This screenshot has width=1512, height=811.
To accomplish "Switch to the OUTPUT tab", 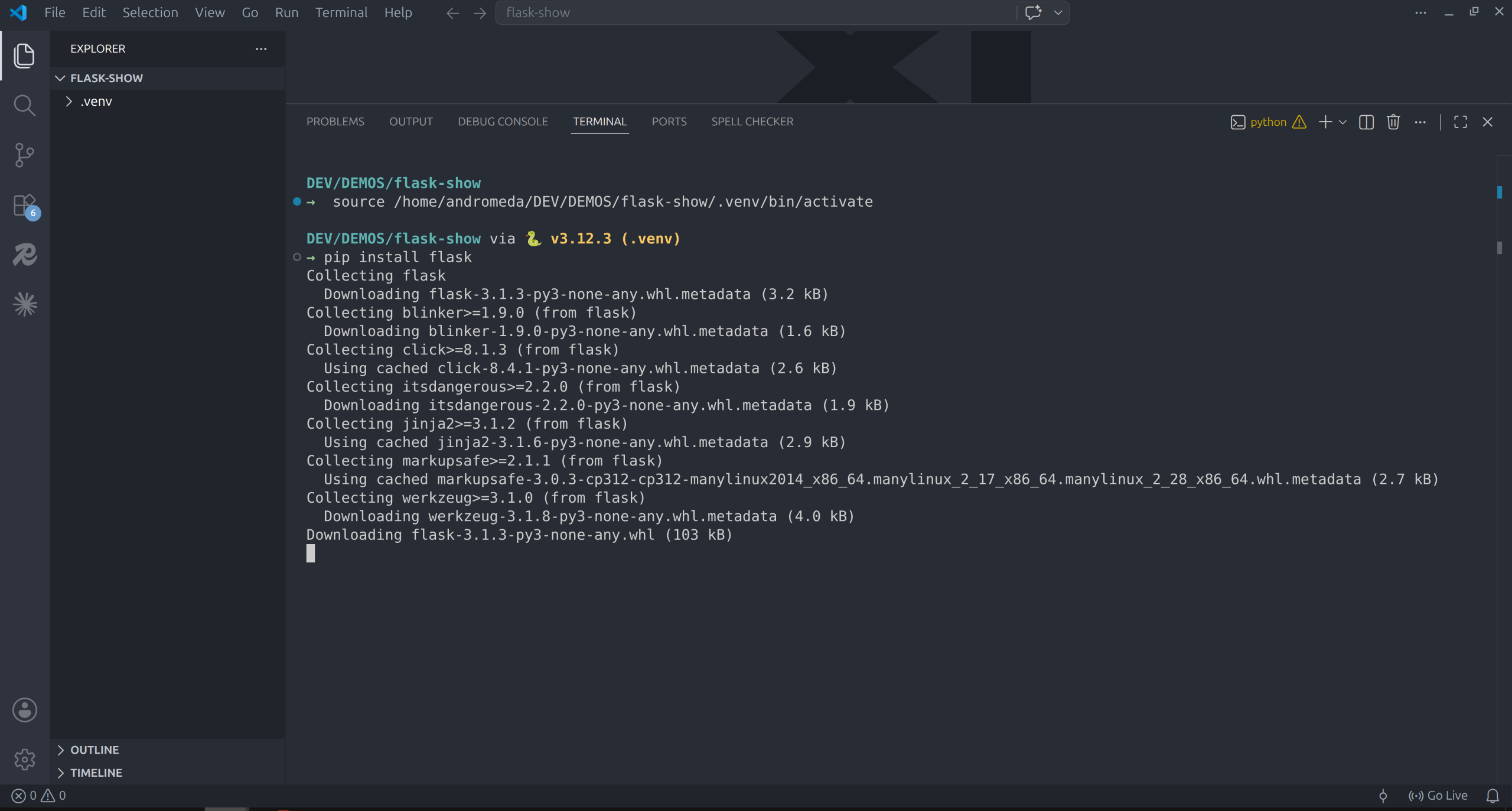I will (x=411, y=122).
